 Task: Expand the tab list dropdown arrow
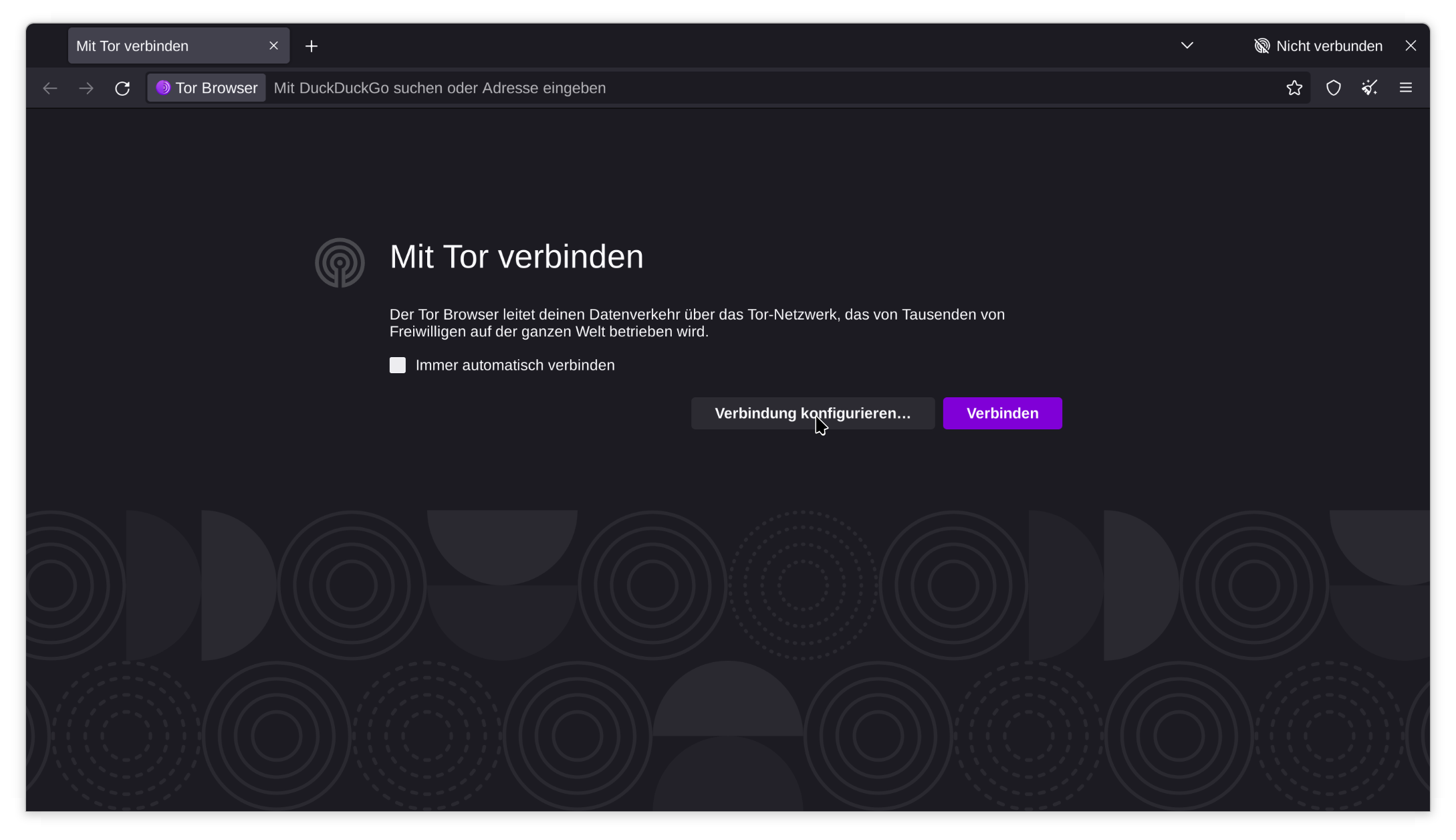click(x=1188, y=45)
